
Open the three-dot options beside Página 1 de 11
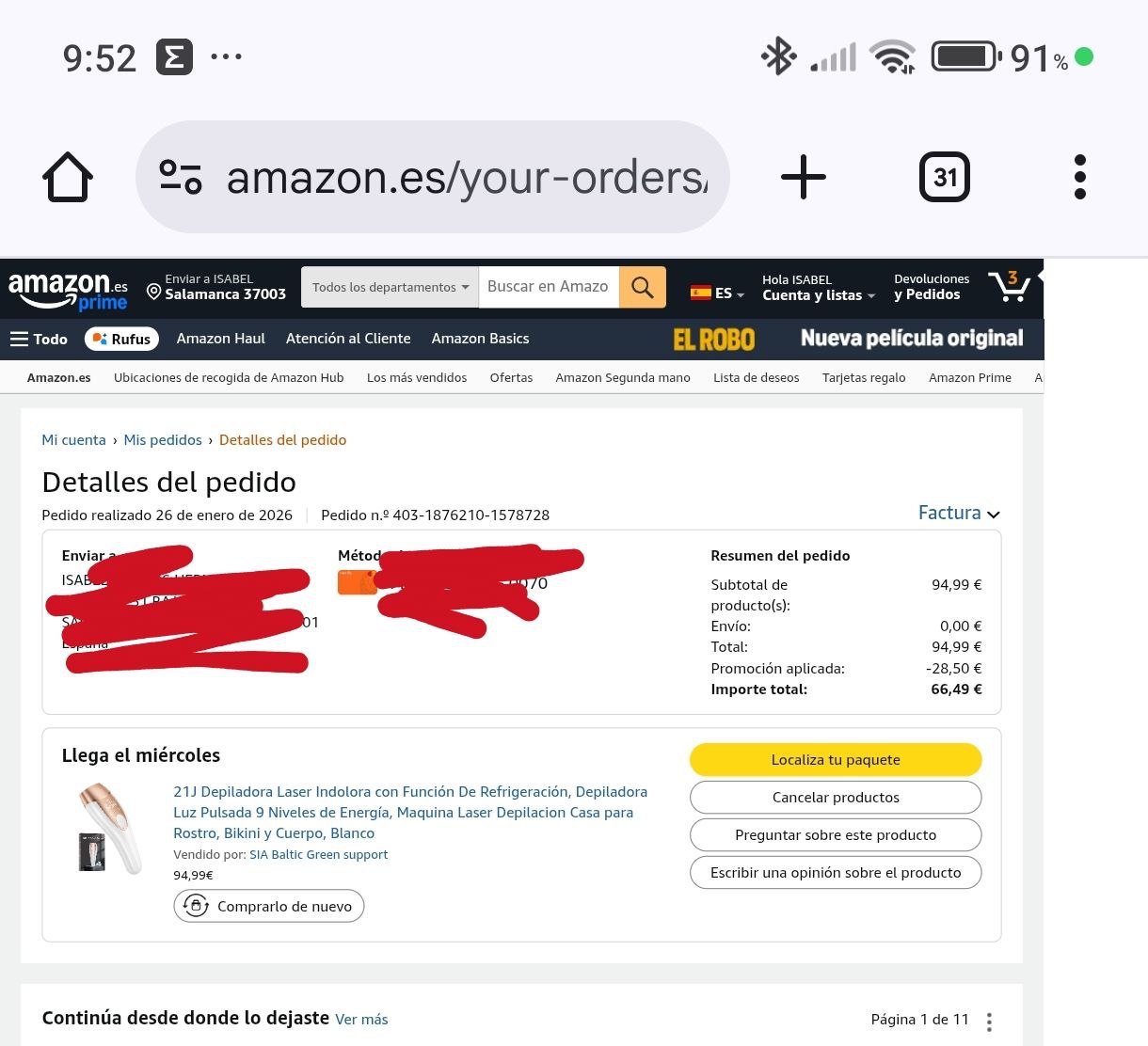pyautogui.click(x=989, y=1021)
